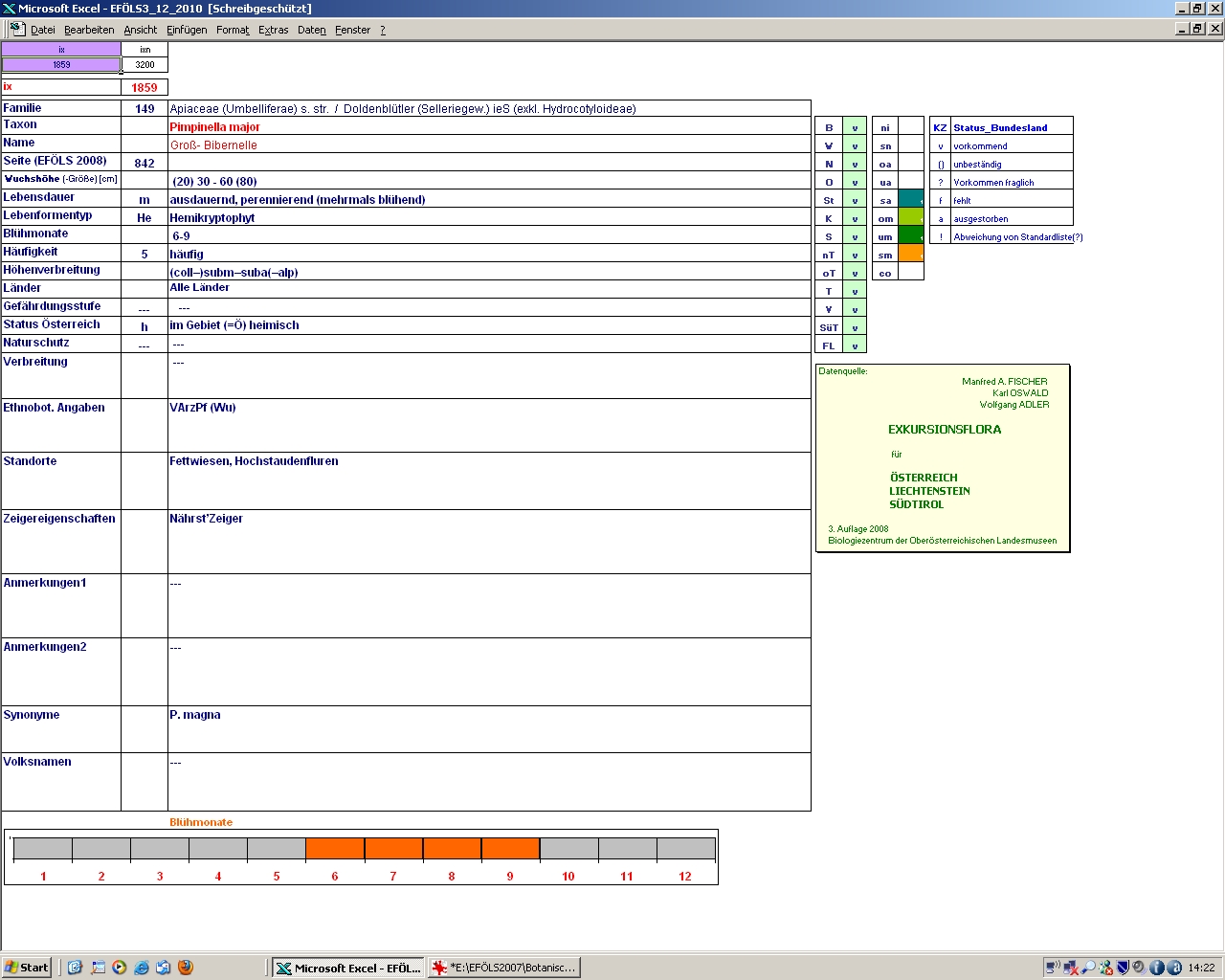Minimize the inner workbook window
The width and height of the screenshot is (1225, 980).
click(x=1182, y=29)
